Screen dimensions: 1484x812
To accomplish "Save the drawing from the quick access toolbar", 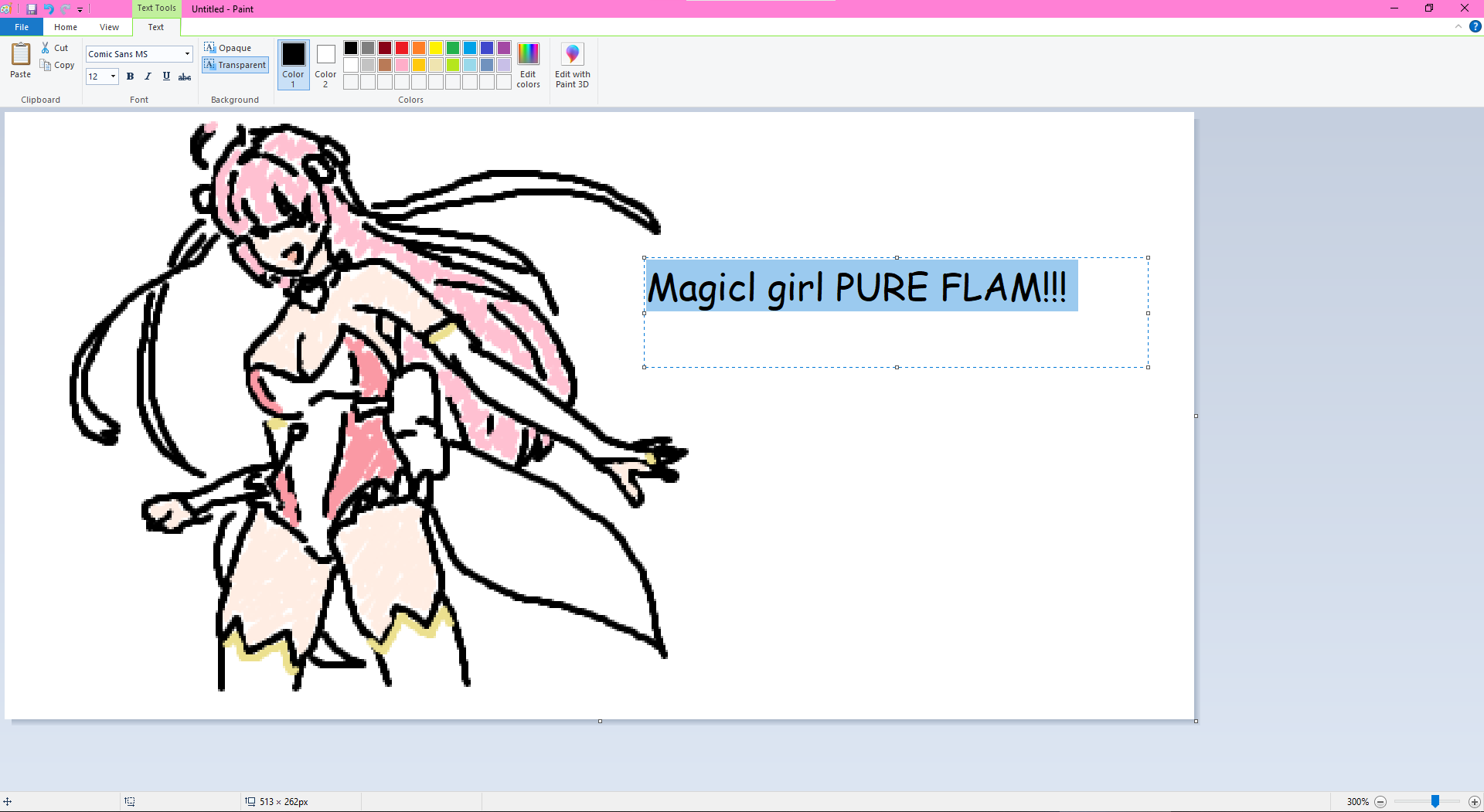I will (32, 9).
